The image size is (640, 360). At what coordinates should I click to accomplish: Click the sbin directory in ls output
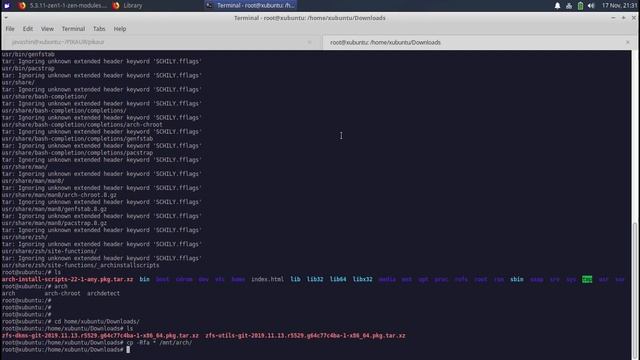tap(516, 279)
